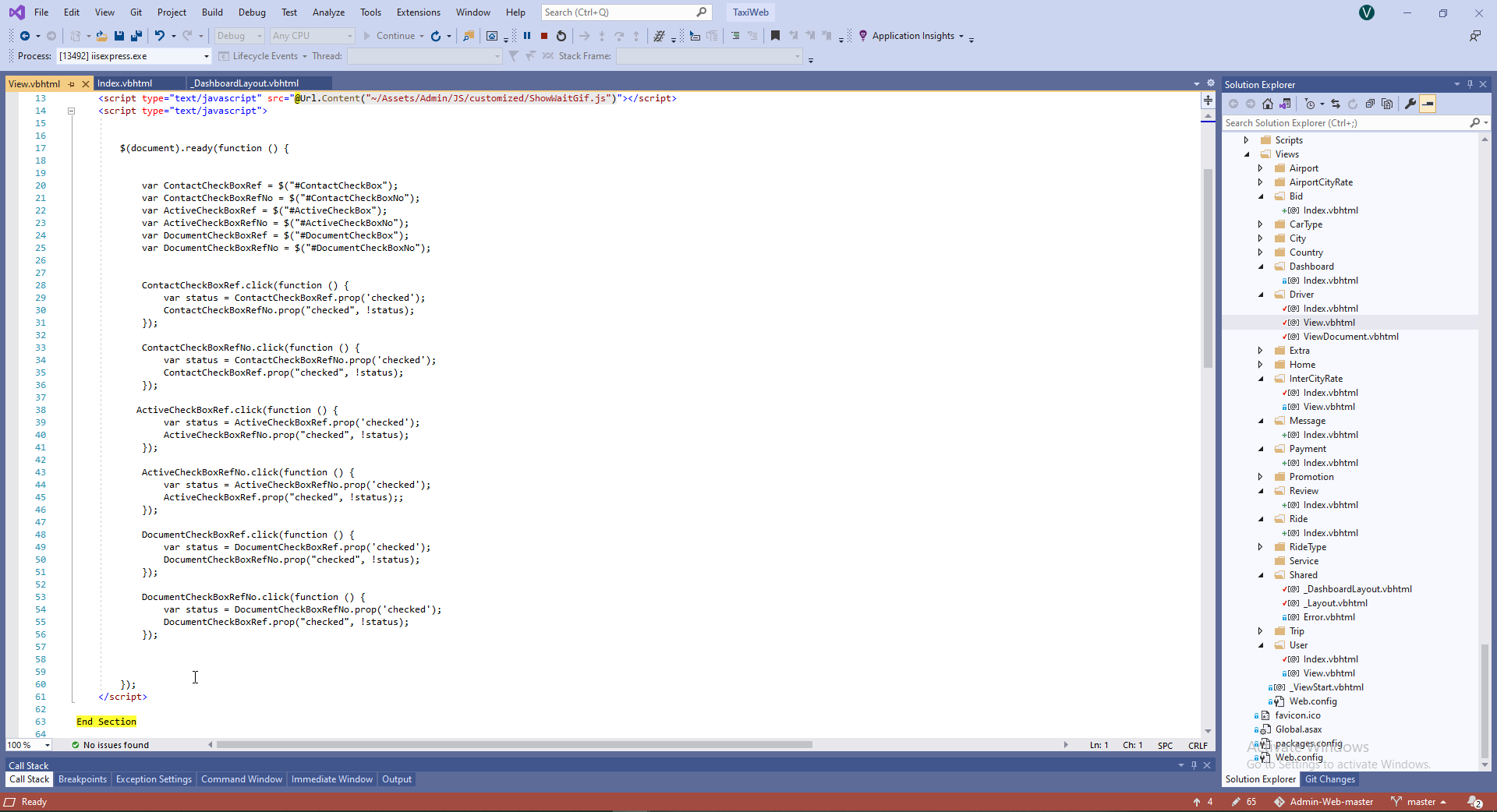The image size is (1497, 812).
Task: Select the _Layout.vbhtml file
Action: 1336,603
